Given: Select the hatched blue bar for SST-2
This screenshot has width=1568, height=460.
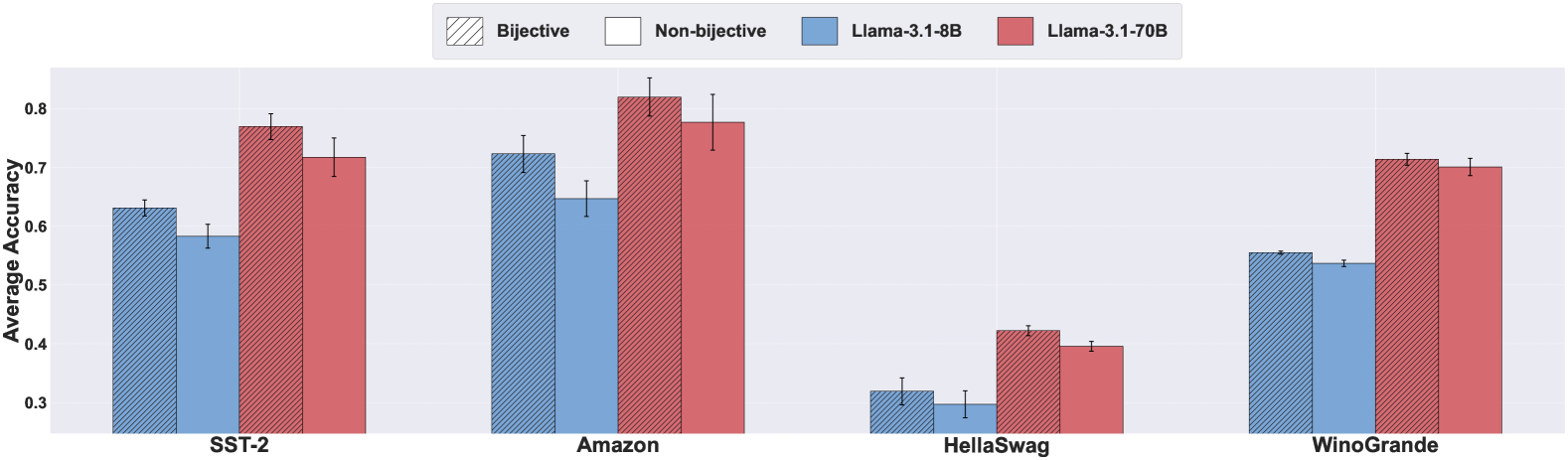Looking at the screenshot, I should [144, 320].
